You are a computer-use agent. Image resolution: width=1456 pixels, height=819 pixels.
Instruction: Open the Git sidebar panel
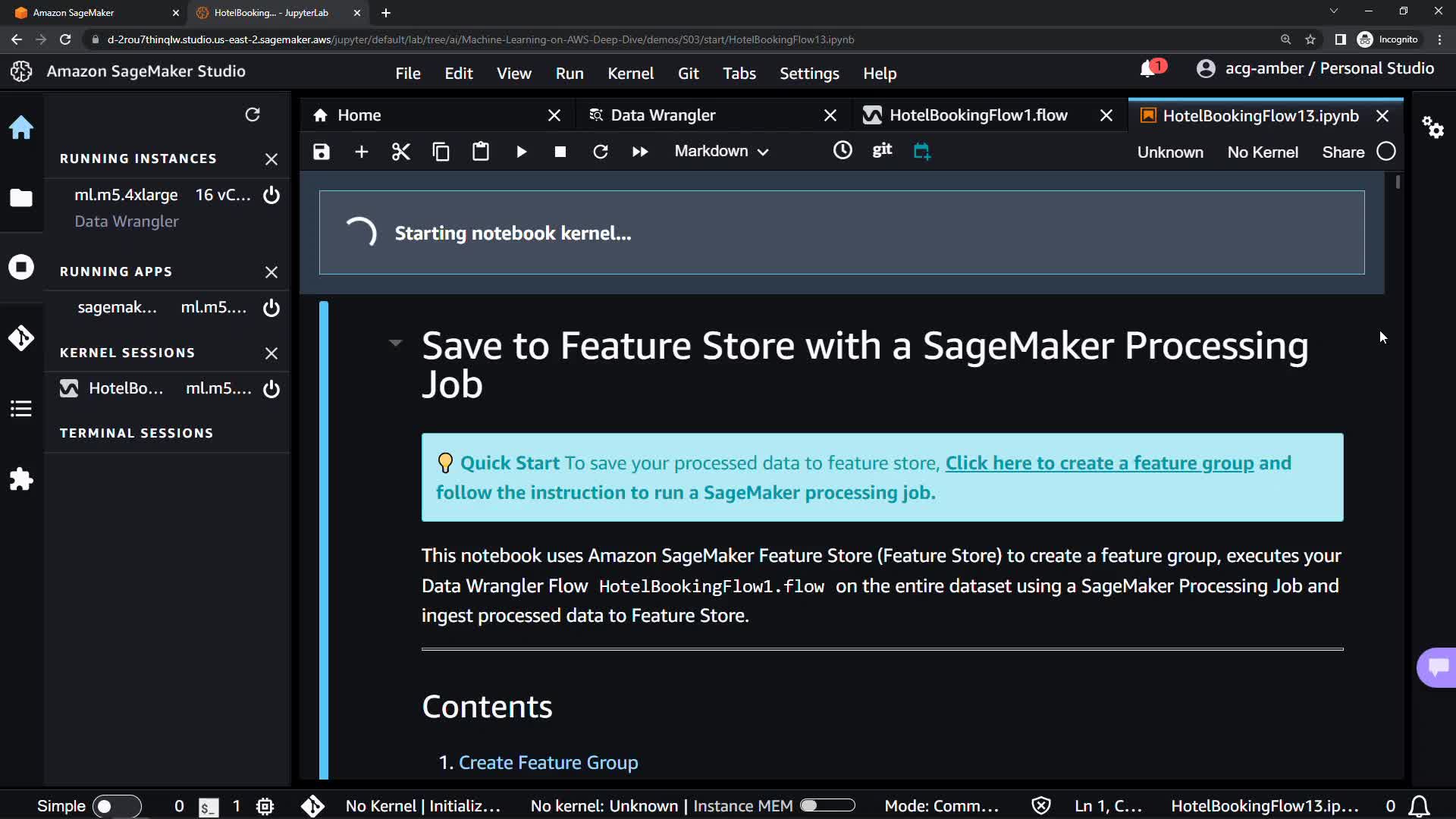tap(21, 337)
